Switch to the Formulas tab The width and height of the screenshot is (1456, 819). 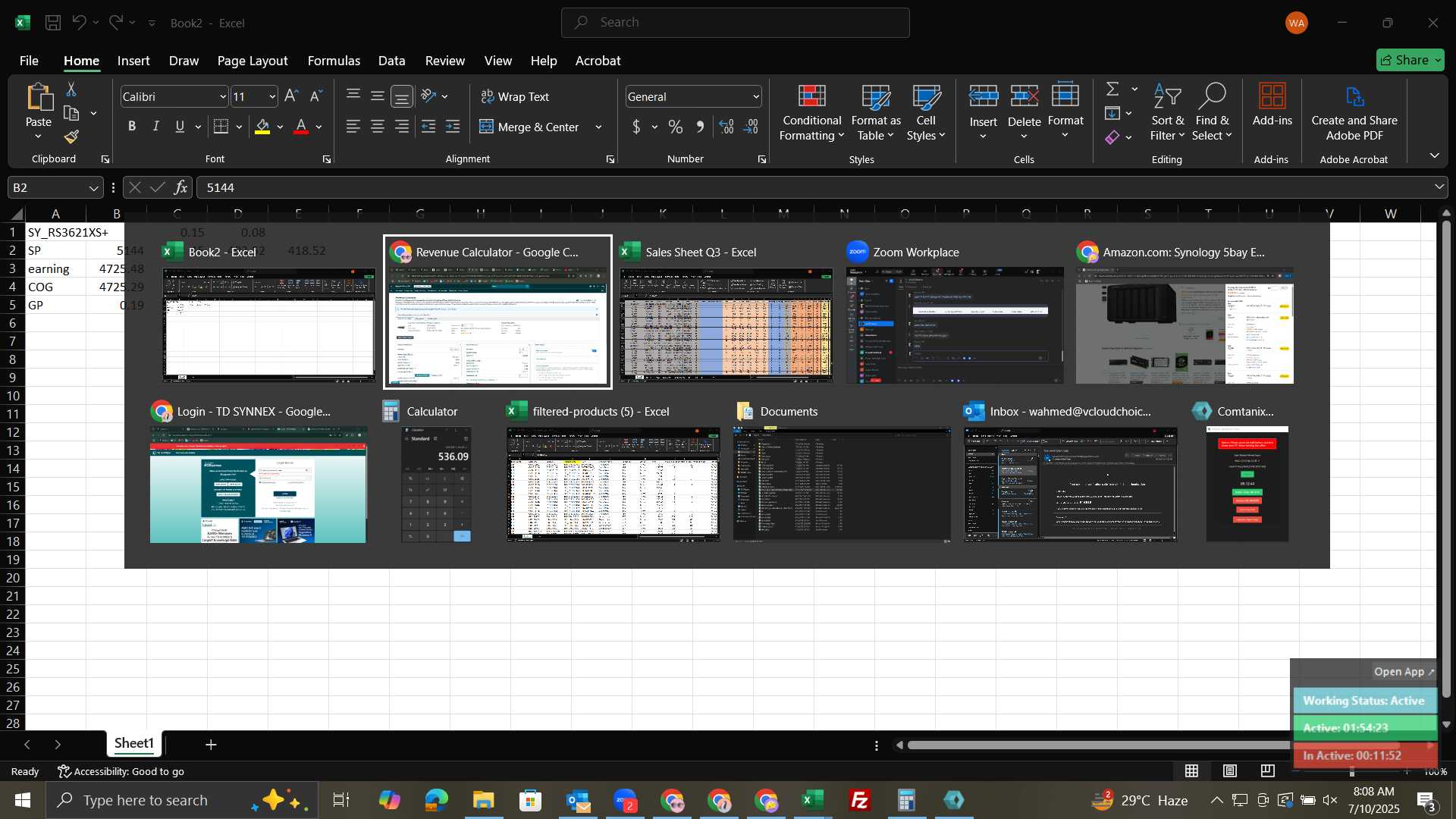point(334,61)
